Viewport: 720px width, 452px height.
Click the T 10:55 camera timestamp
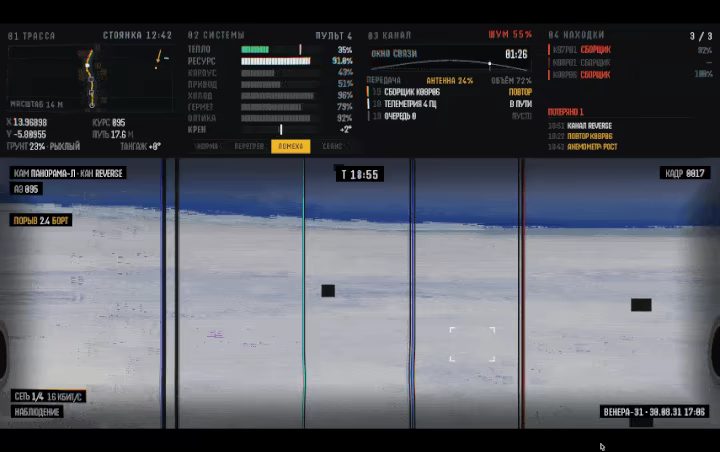click(x=360, y=175)
